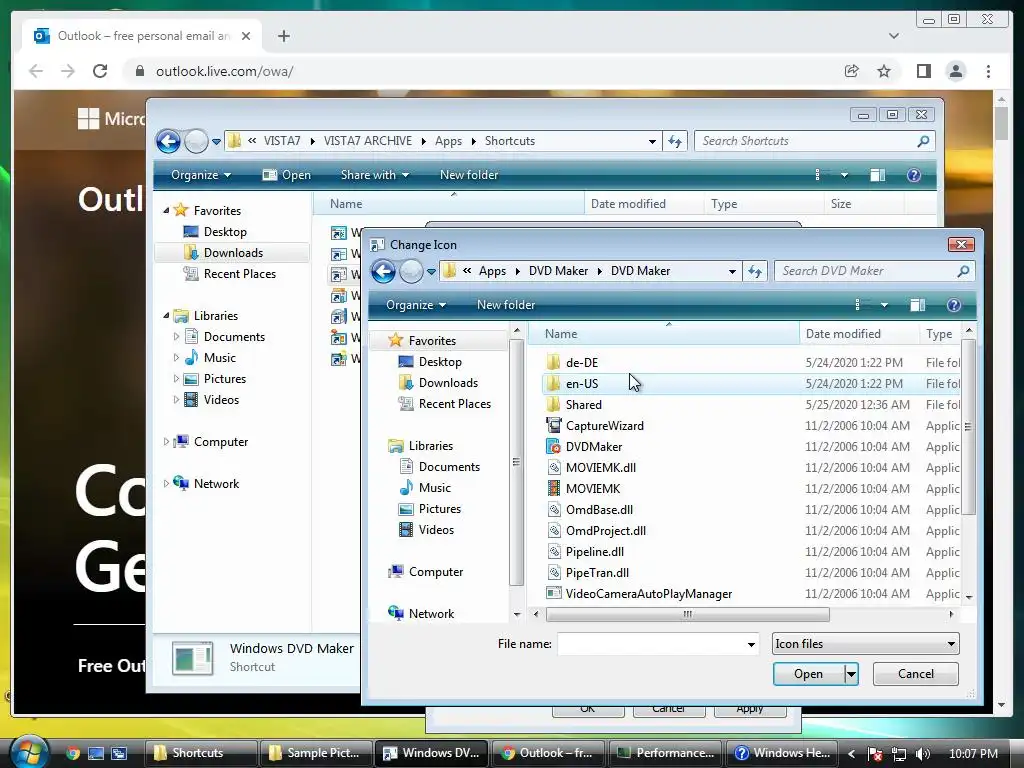Expand the Computer node in Shortcuts window
Screen dimensions: 1024x768
coord(166,442)
